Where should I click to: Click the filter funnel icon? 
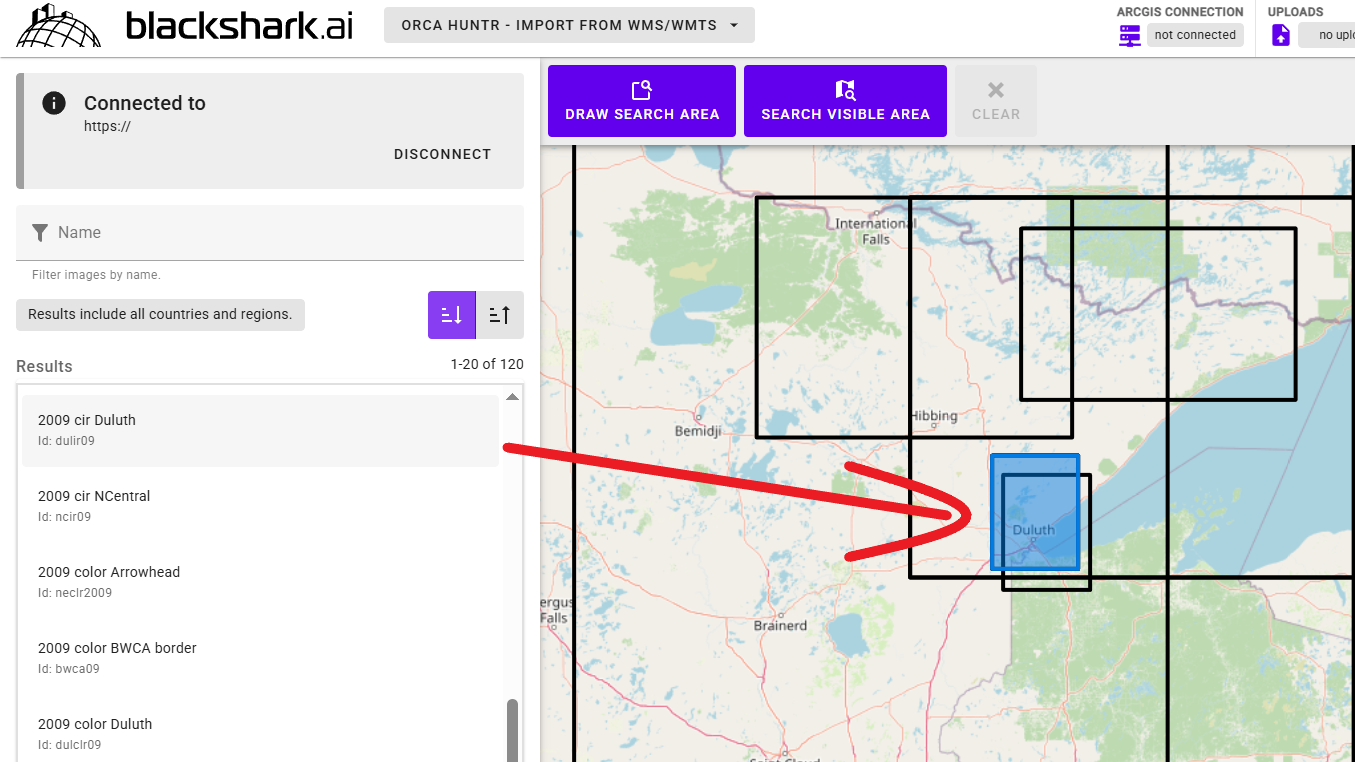(40, 233)
